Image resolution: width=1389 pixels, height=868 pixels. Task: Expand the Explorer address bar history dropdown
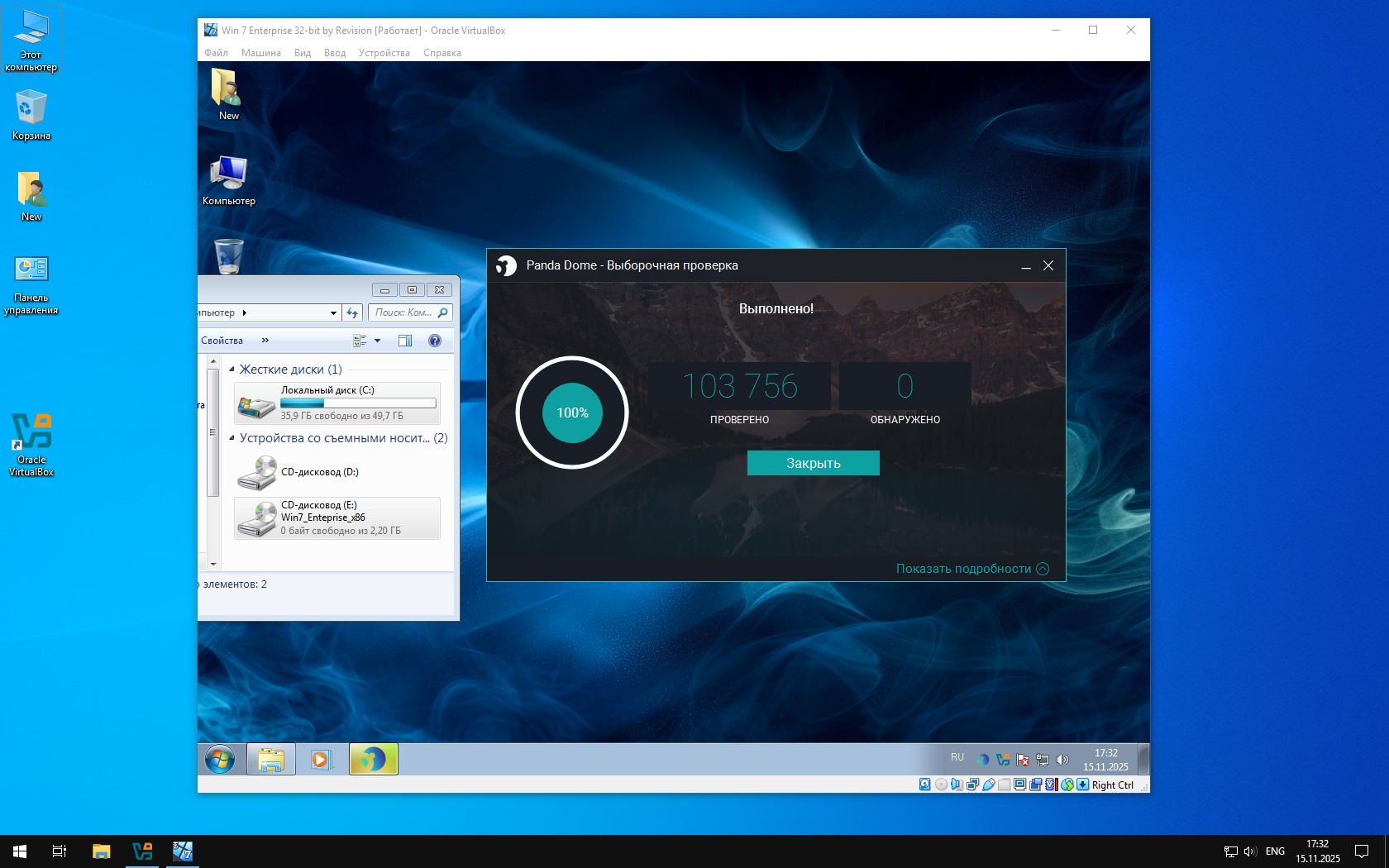tap(333, 313)
